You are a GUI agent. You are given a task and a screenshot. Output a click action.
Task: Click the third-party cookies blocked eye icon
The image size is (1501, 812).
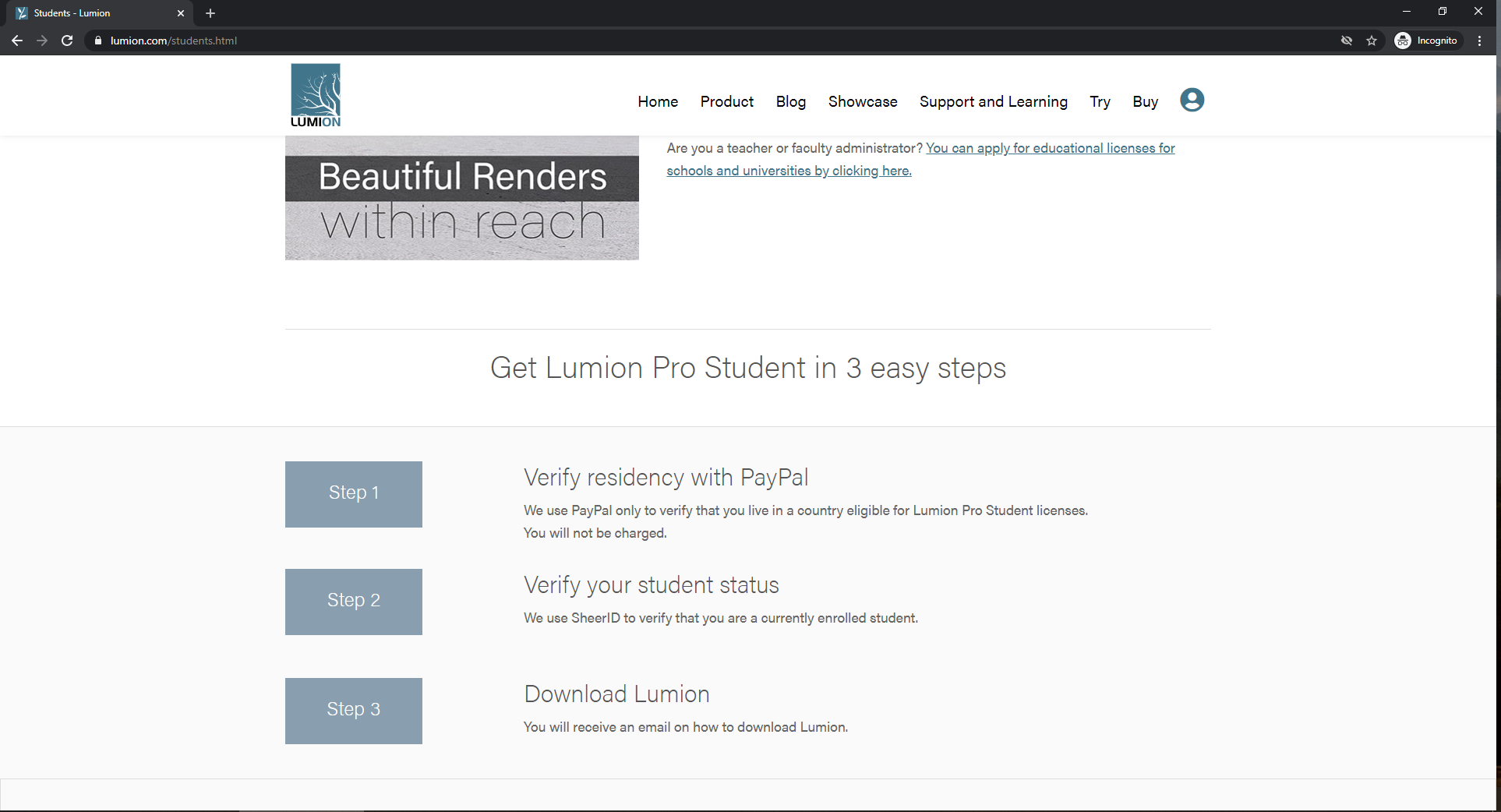tap(1347, 41)
